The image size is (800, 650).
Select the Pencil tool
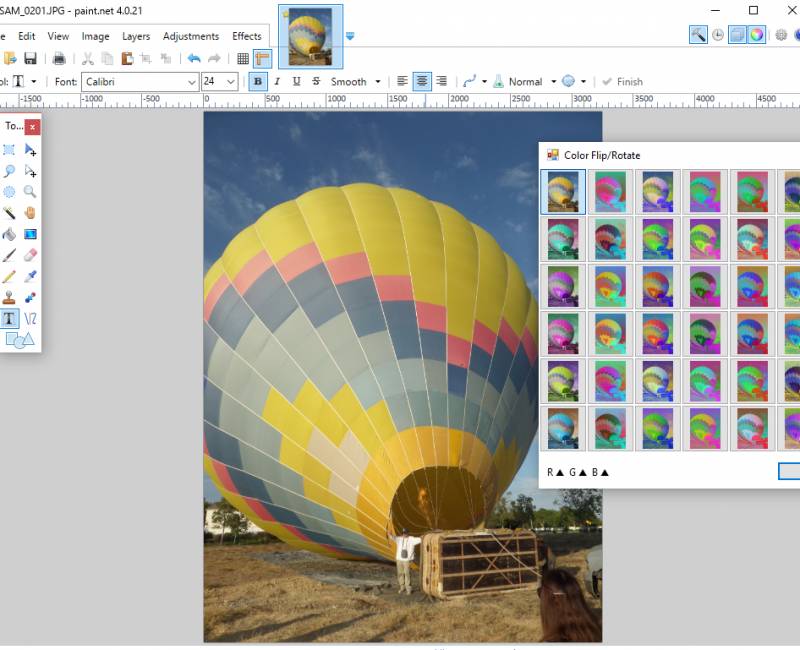point(9,277)
